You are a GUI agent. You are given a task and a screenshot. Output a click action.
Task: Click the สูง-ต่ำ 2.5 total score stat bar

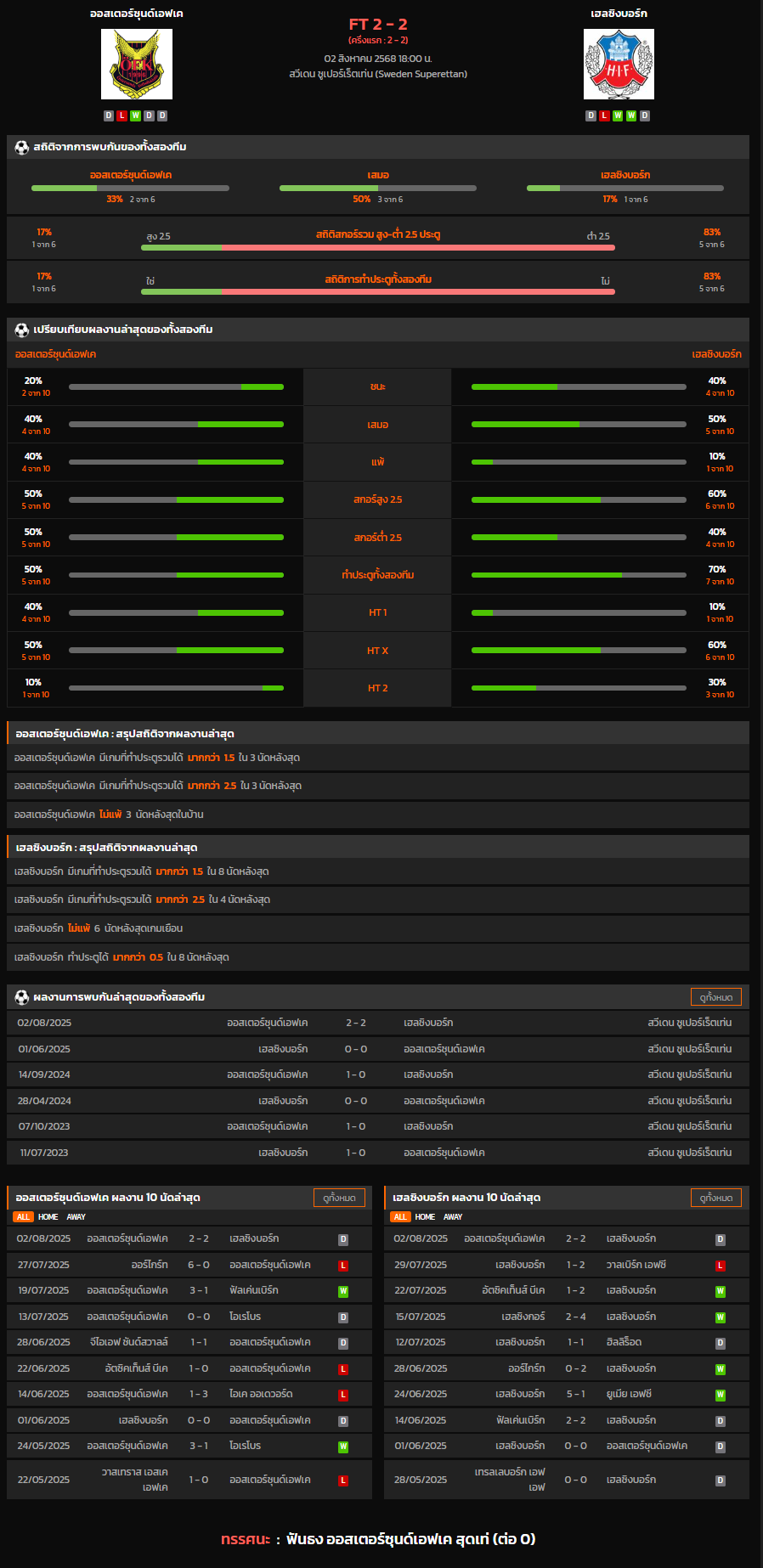tap(378, 247)
